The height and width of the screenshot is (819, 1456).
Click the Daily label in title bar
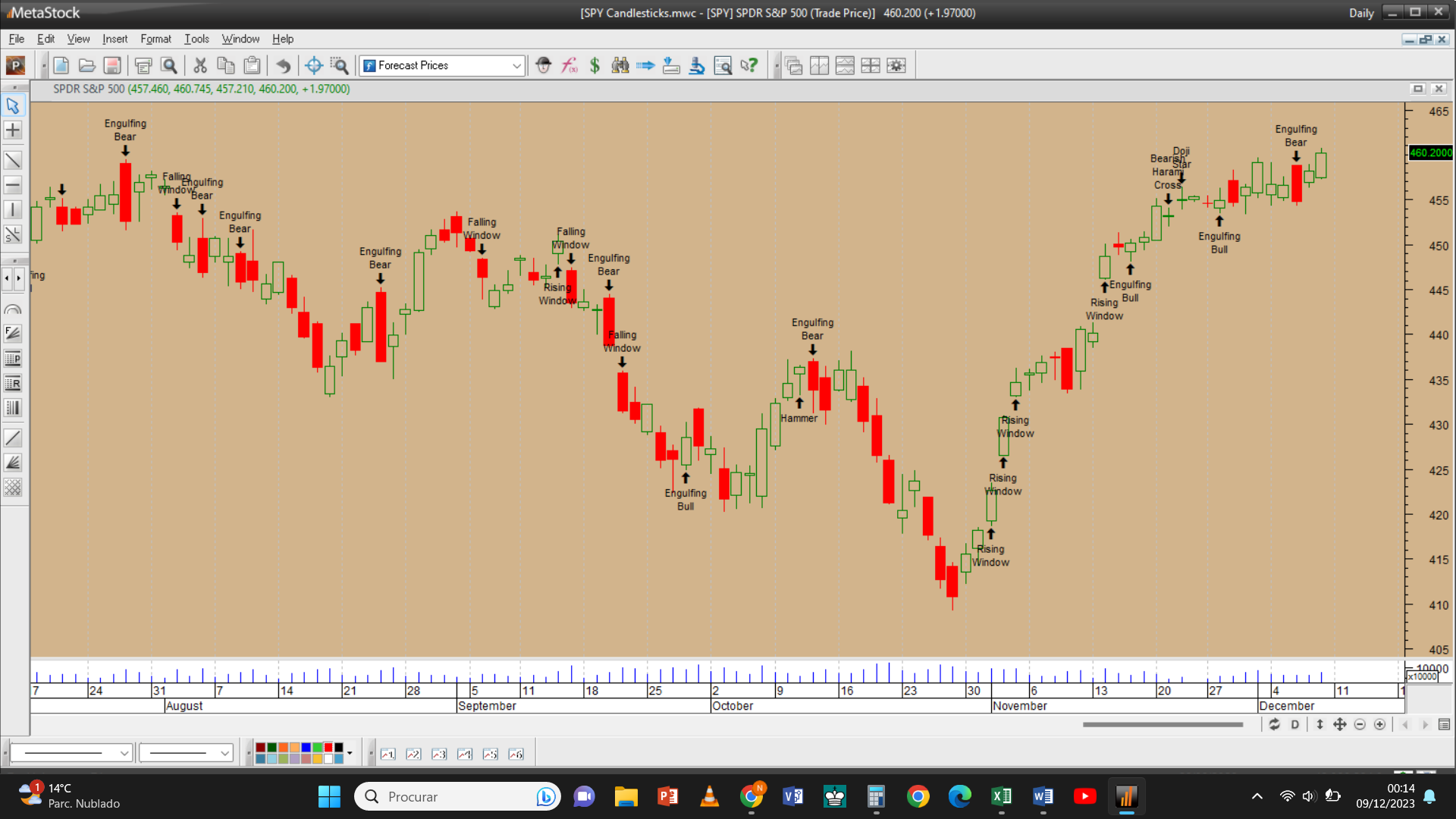pyautogui.click(x=1361, y=13)
